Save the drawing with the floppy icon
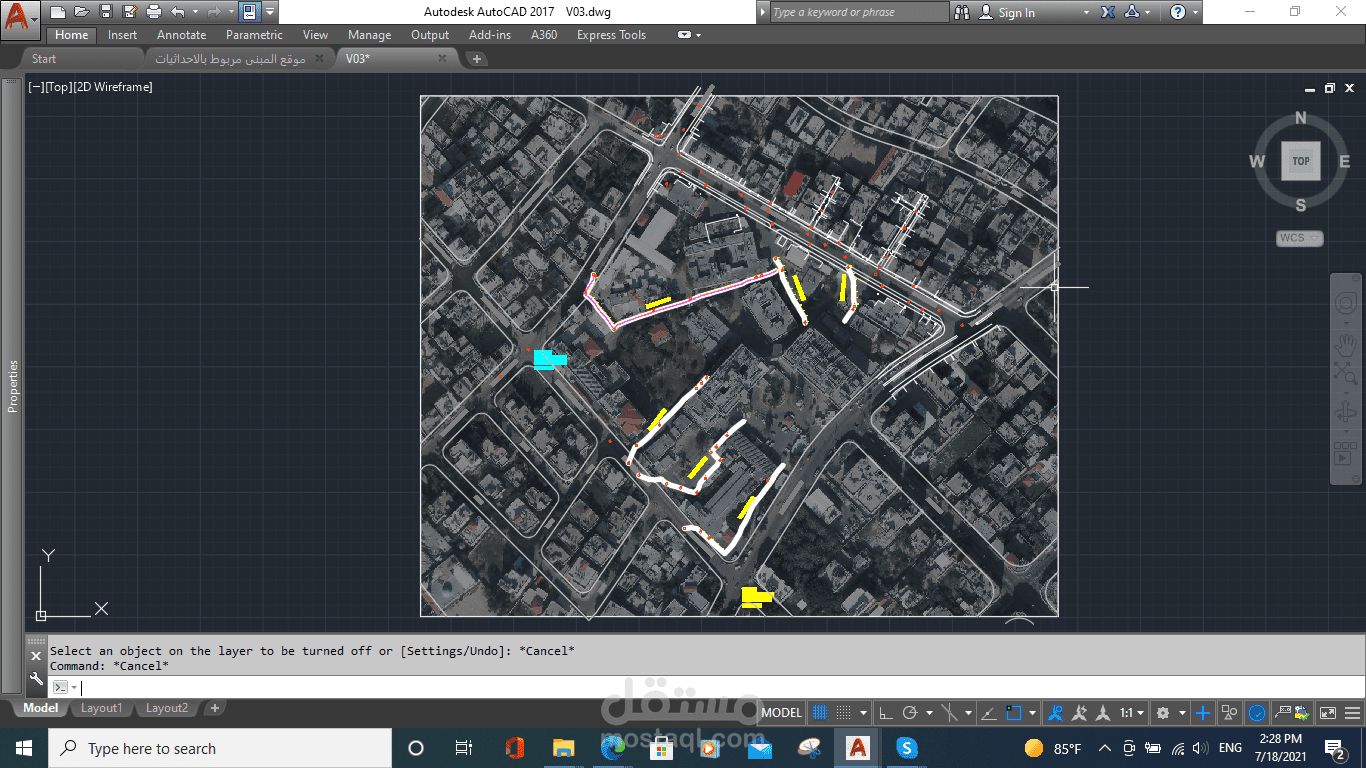1366x768 pixels. pyautogui.click(x=105, y=12)
